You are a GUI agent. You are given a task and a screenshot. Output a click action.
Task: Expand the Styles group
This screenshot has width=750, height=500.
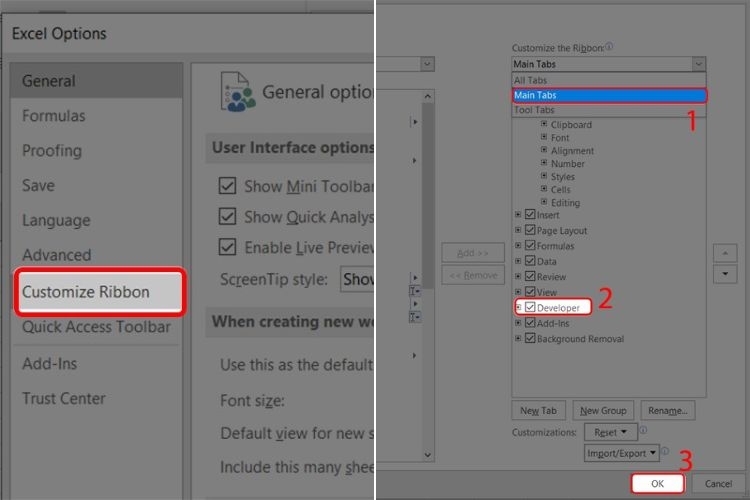coord(544,176)
